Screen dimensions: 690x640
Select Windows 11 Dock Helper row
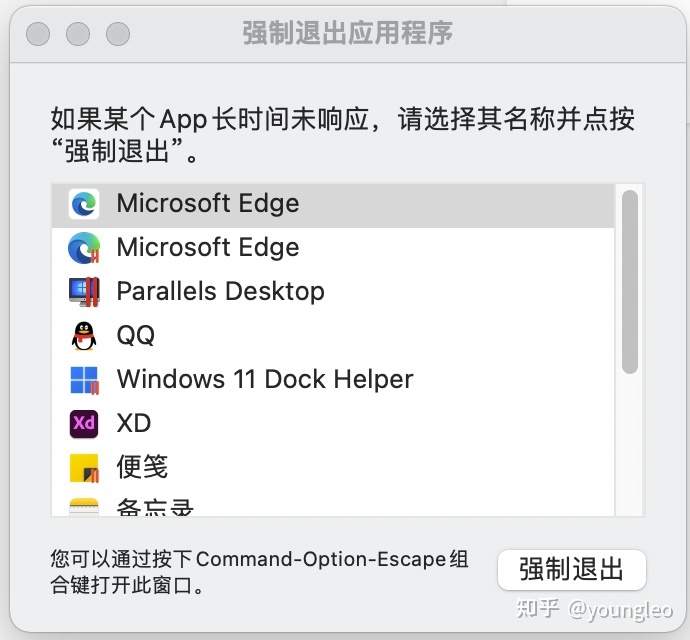click(333, 380)
